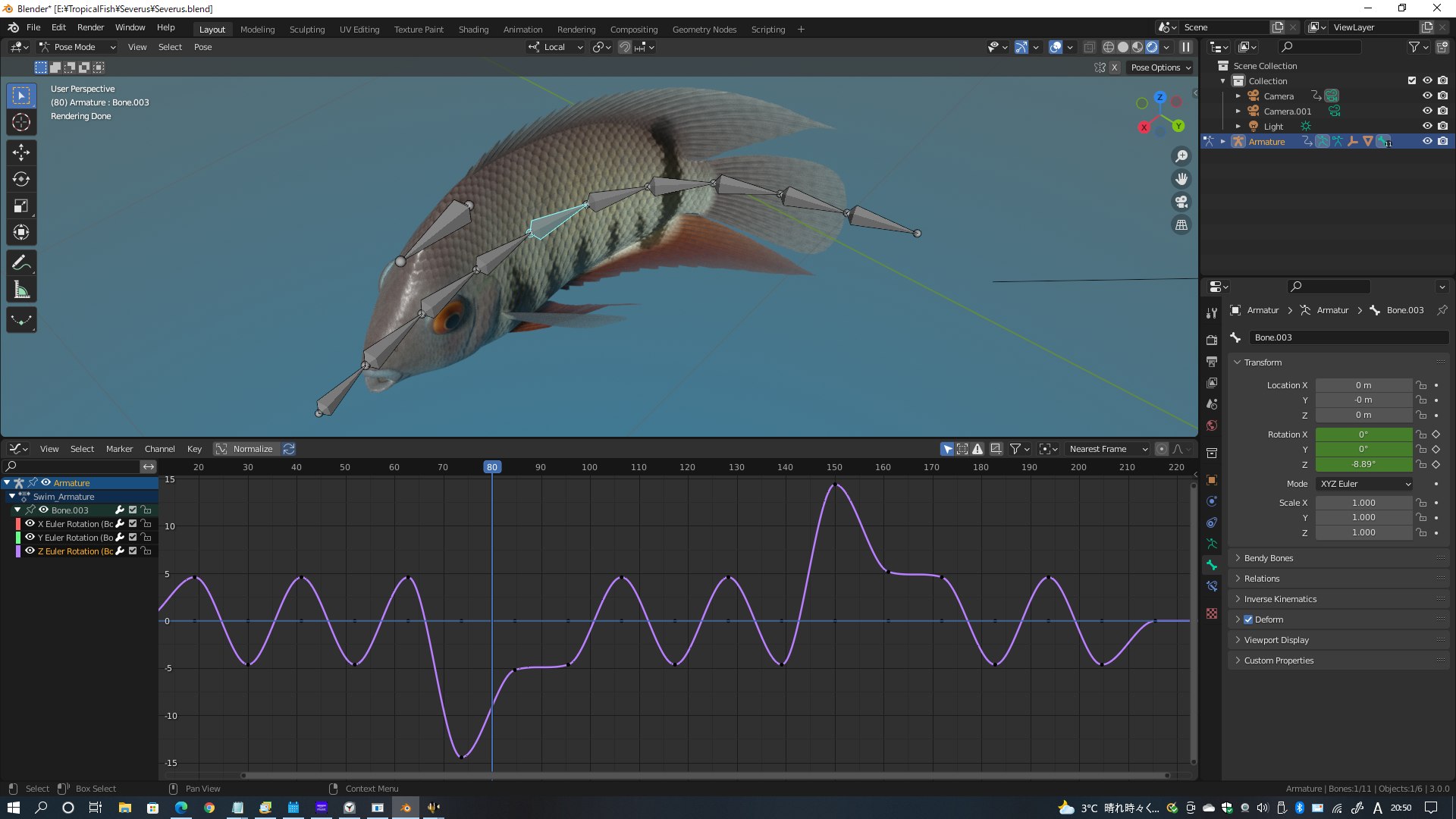Toggle visibility of Z Euler Rotation curve

tap(30, 551)
